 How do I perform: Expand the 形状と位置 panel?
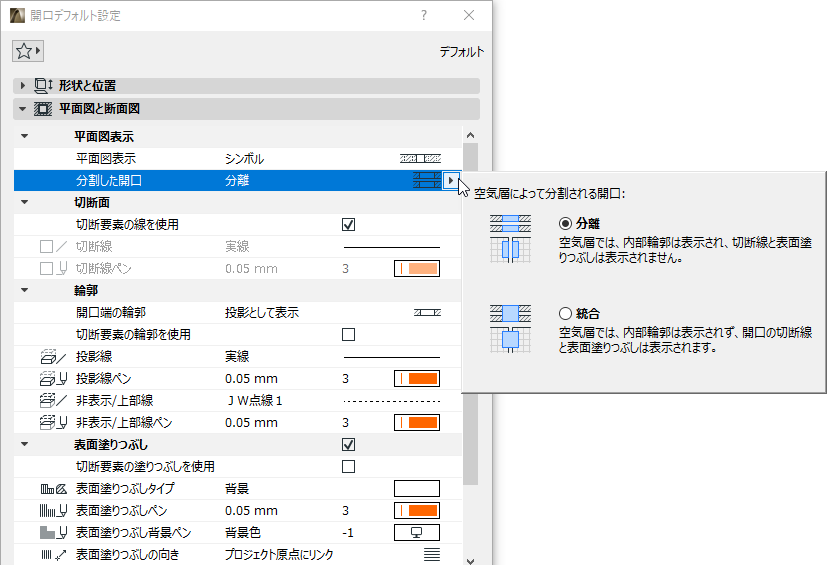pyautogui.click(x=22, y=86)
